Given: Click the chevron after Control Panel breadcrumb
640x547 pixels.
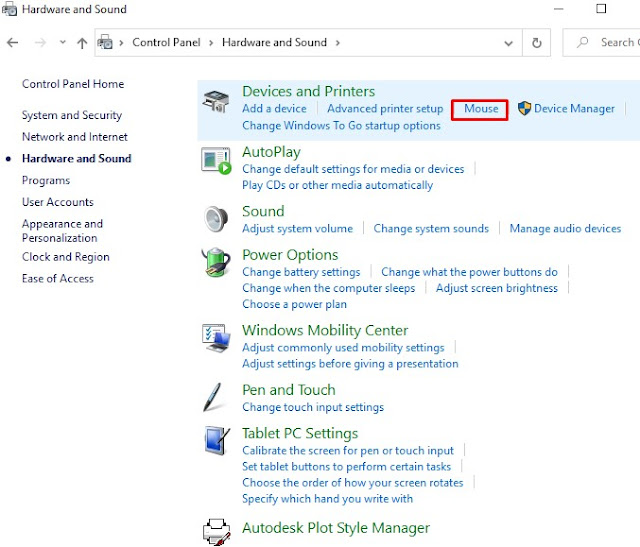Looking at the screenshot, I should [211, 43].
